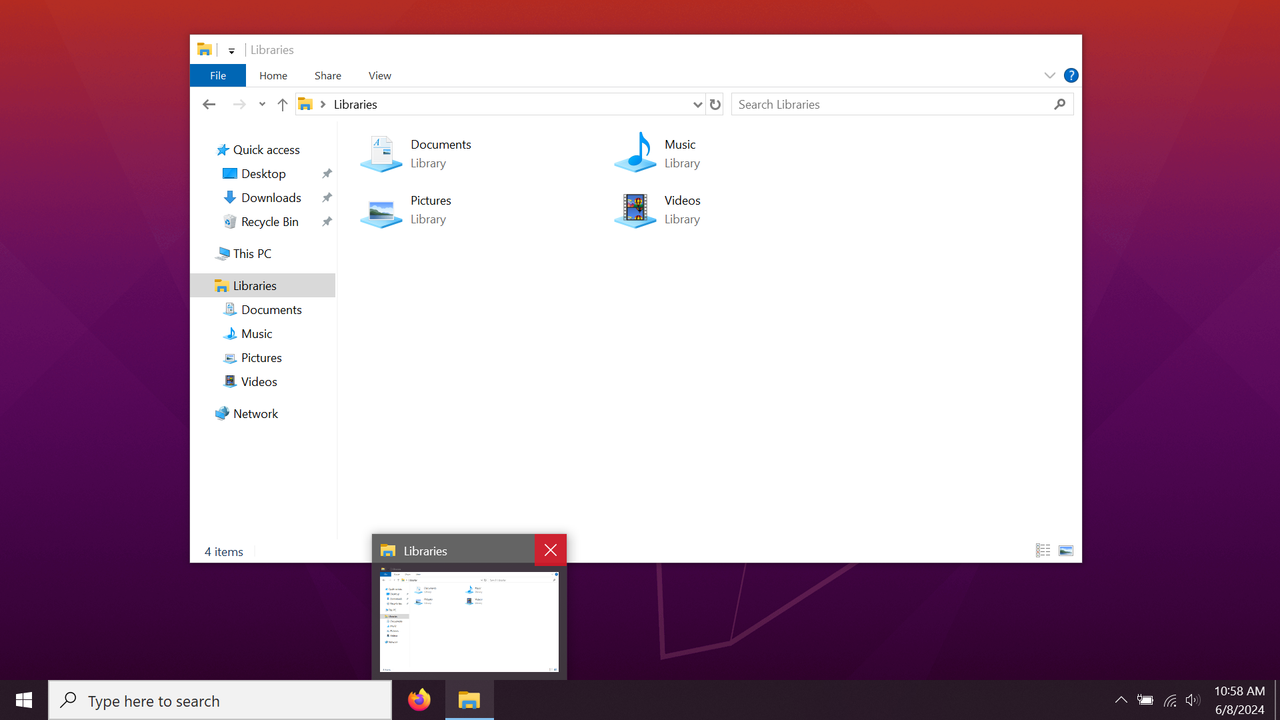Expand the ribbon with chevron arrow
The width and height of the screenshot is (1280, 720).
click(x=1049, y=76)
